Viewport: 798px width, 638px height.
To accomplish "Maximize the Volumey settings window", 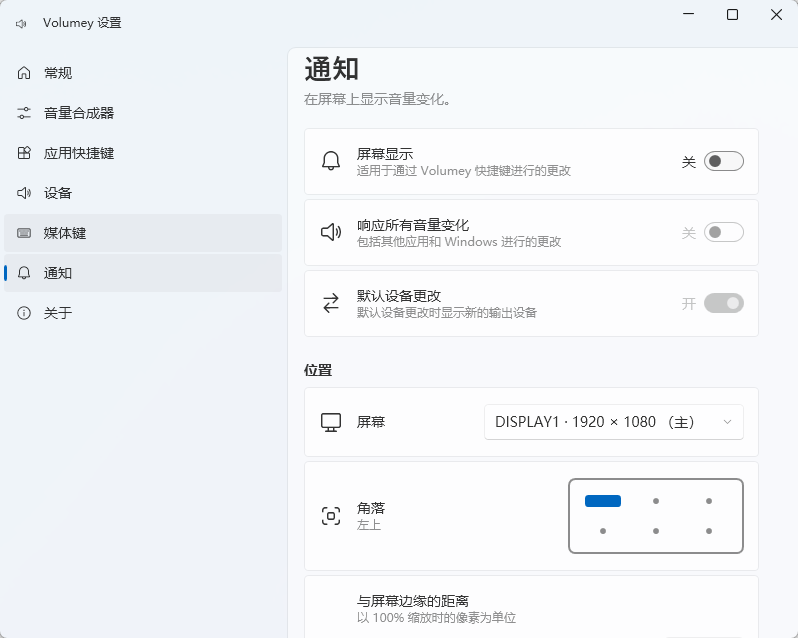I will 732,14.
